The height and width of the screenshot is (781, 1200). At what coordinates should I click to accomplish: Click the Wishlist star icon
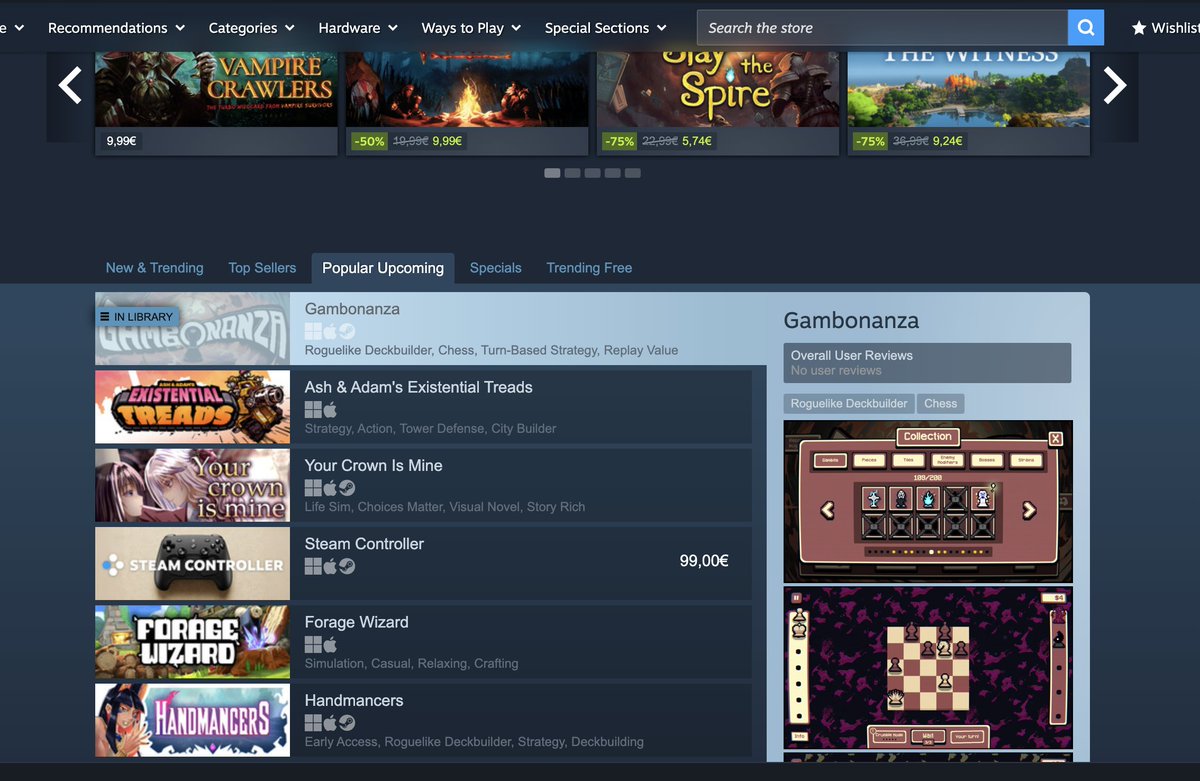click(1139, 28)
